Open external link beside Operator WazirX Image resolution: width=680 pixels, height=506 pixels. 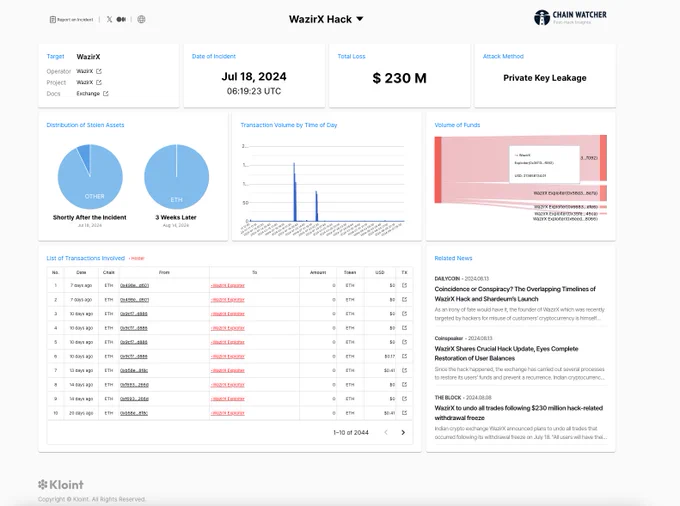(99, 71)
